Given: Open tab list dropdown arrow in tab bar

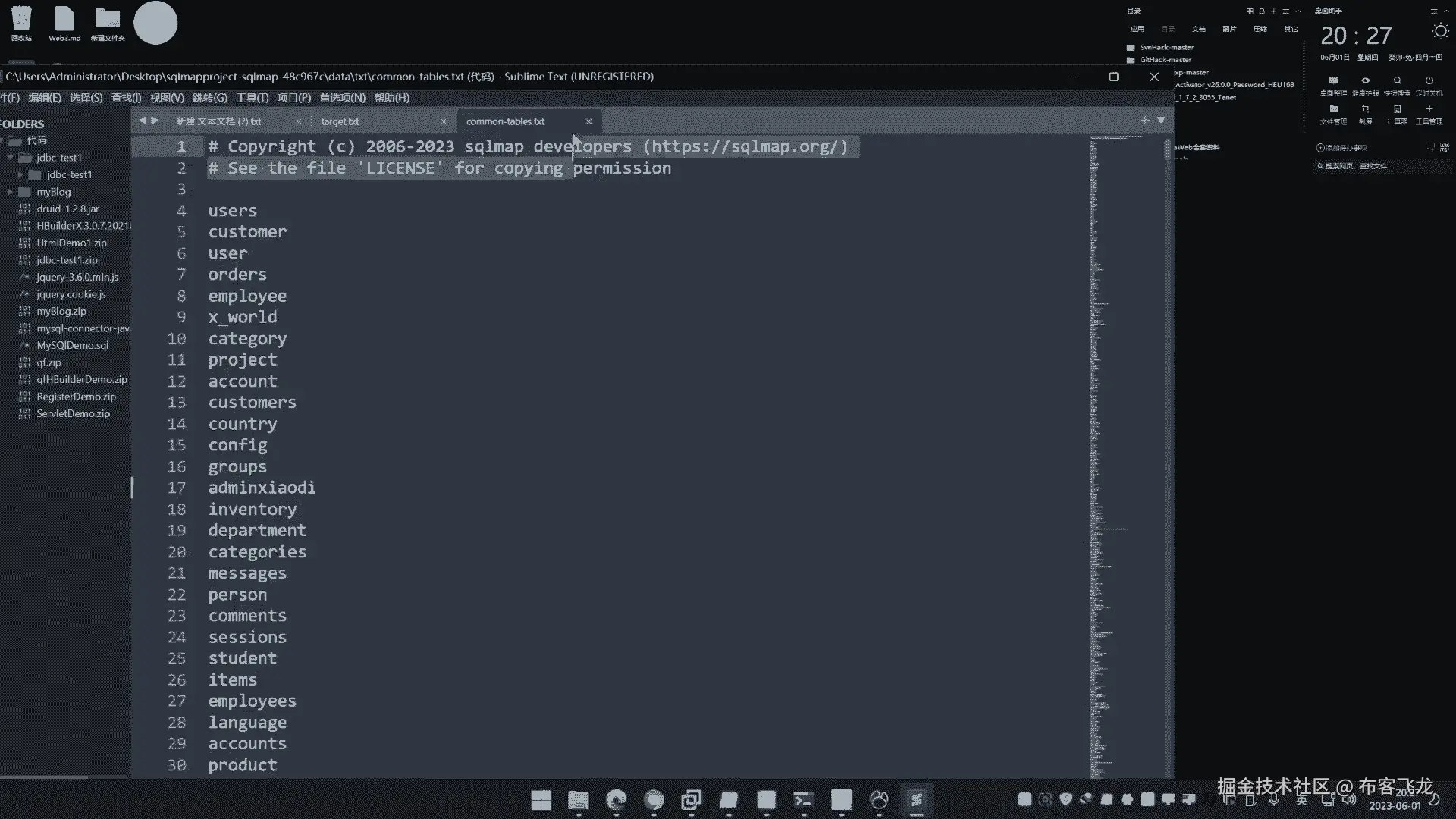Looking at the screenshot, I should pyautogui.click(x=1160, y=120).
